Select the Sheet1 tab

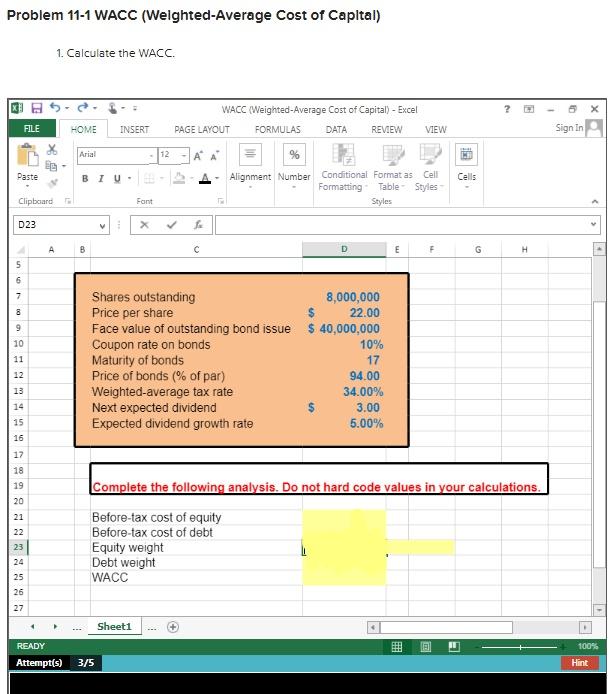pyautogui.click(x=114, y=627)
